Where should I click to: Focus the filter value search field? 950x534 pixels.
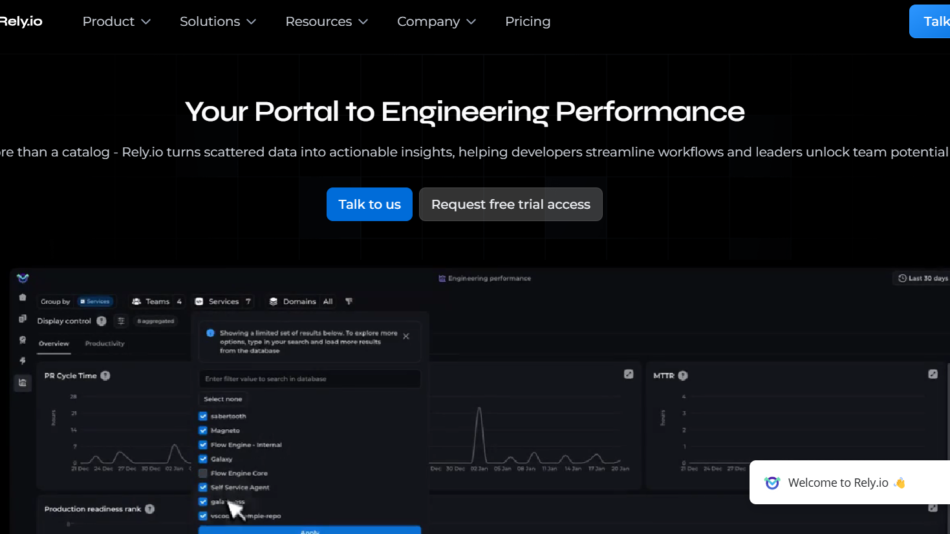click(310, 379)
